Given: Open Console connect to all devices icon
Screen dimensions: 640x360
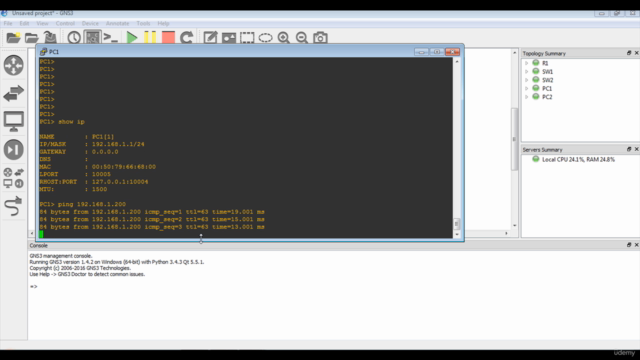Looking at the screenshot, I should click(x=110, y=38).
